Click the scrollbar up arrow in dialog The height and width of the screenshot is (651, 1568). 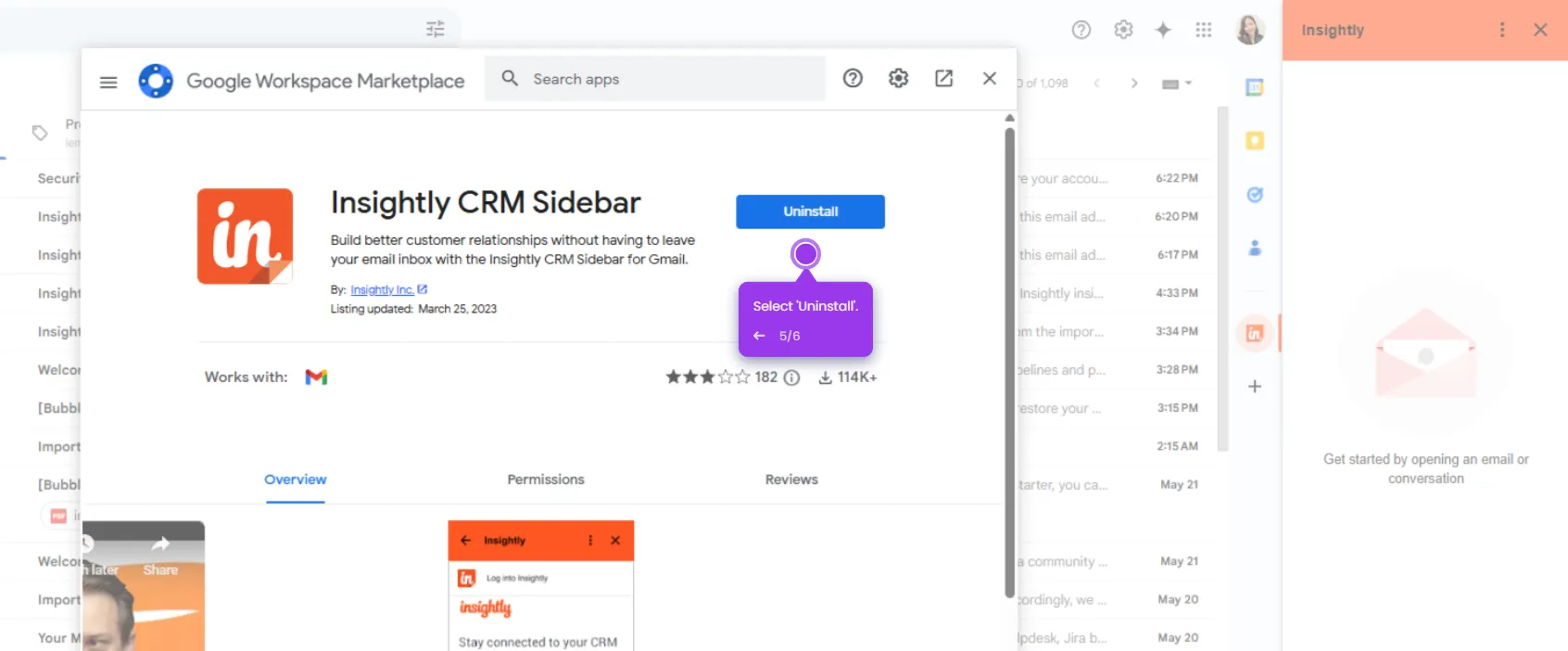tap(1009, 118)
